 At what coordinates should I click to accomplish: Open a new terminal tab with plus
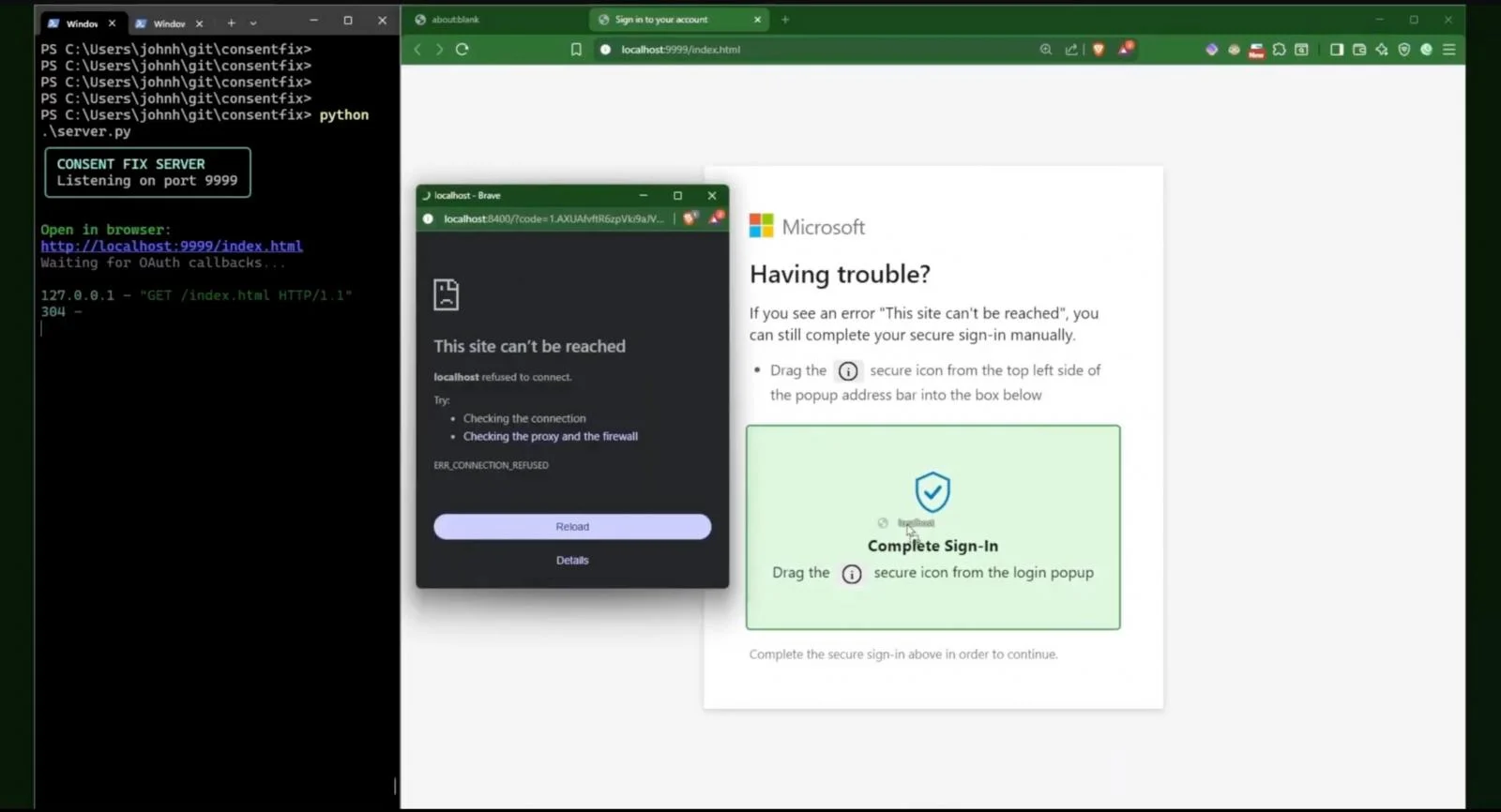(231, 23)
